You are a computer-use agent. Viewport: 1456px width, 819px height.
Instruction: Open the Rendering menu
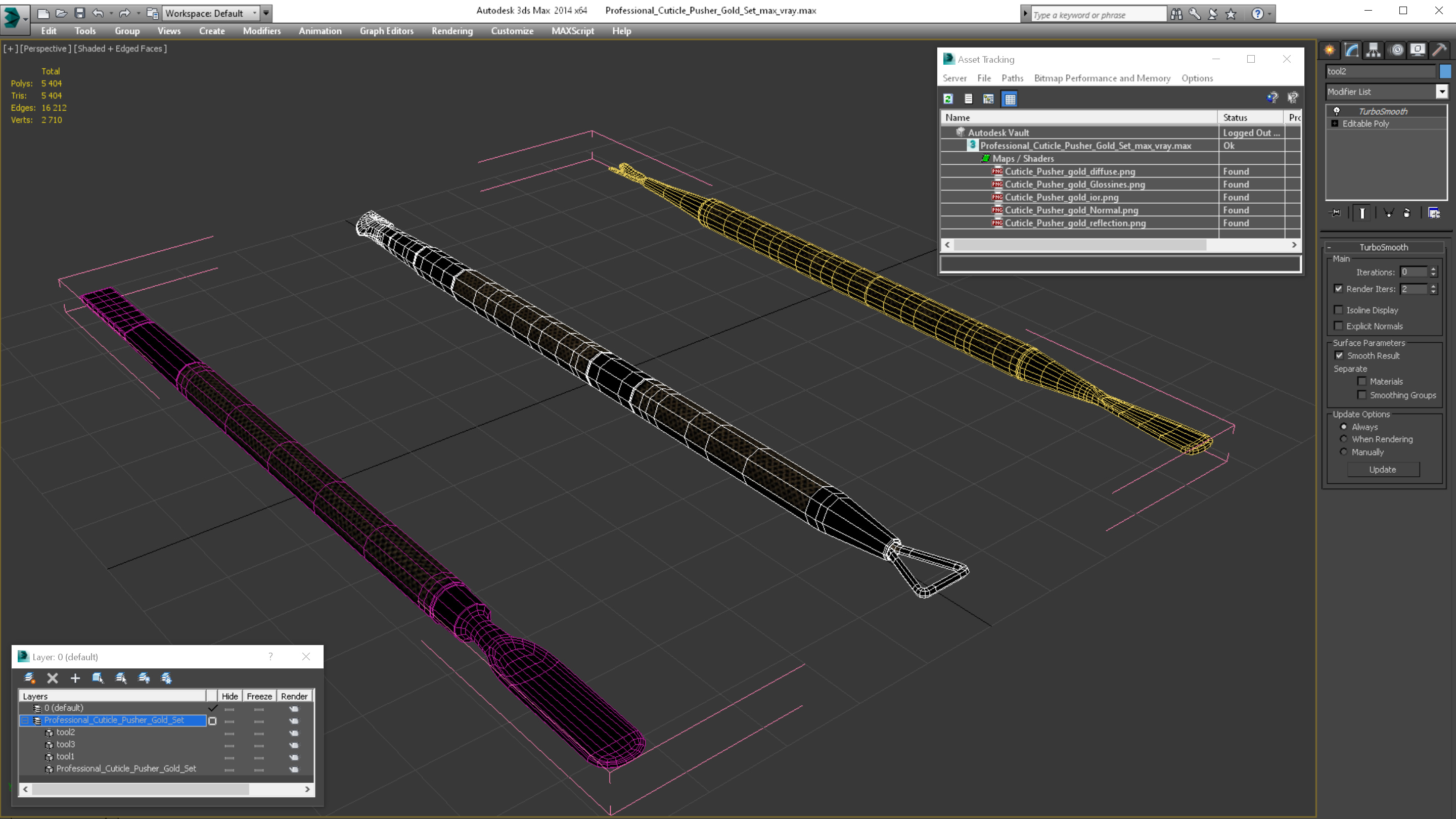(452, 31)
